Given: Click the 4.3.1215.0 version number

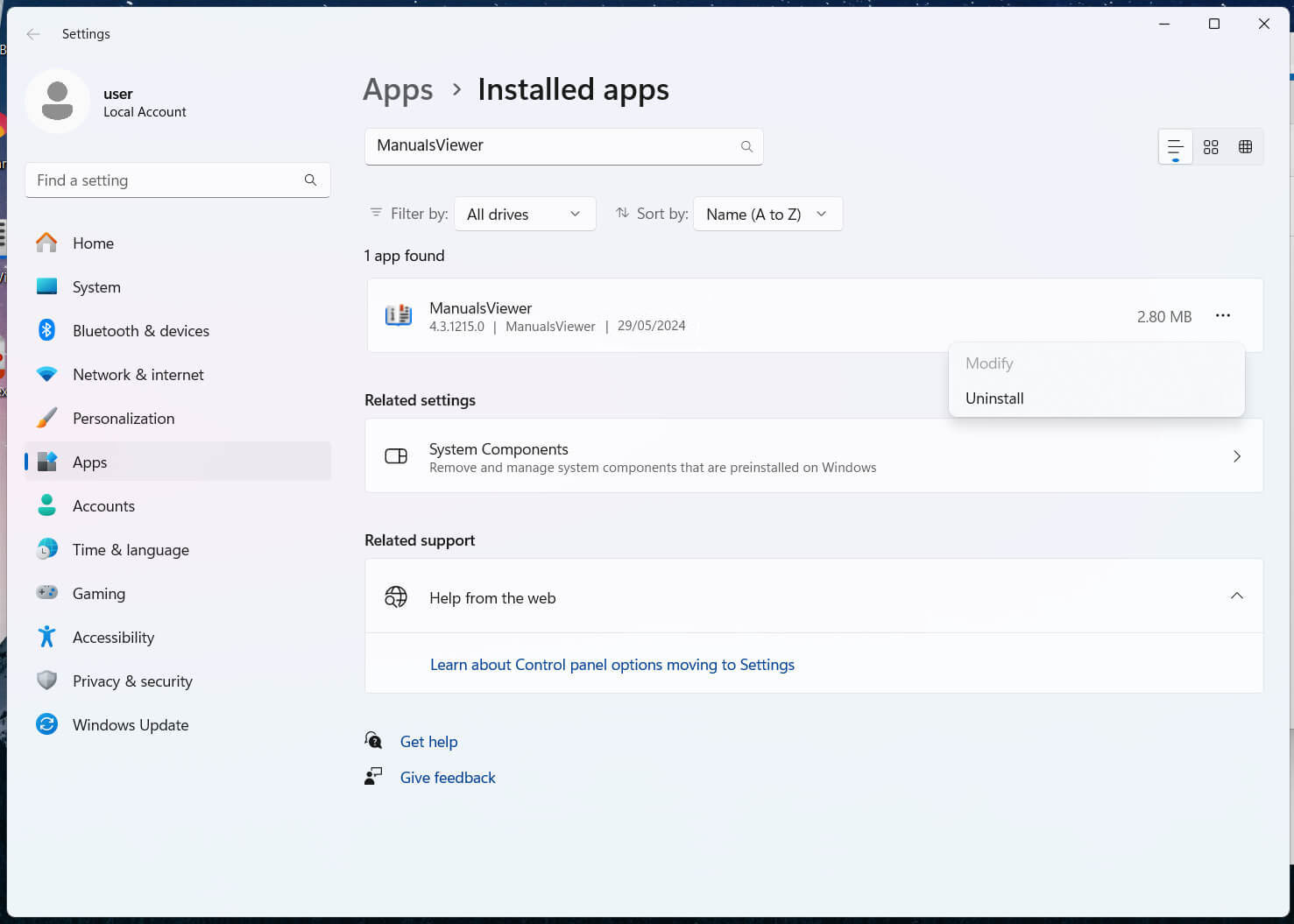Looking at the screenshot, I should pos(456,326).
